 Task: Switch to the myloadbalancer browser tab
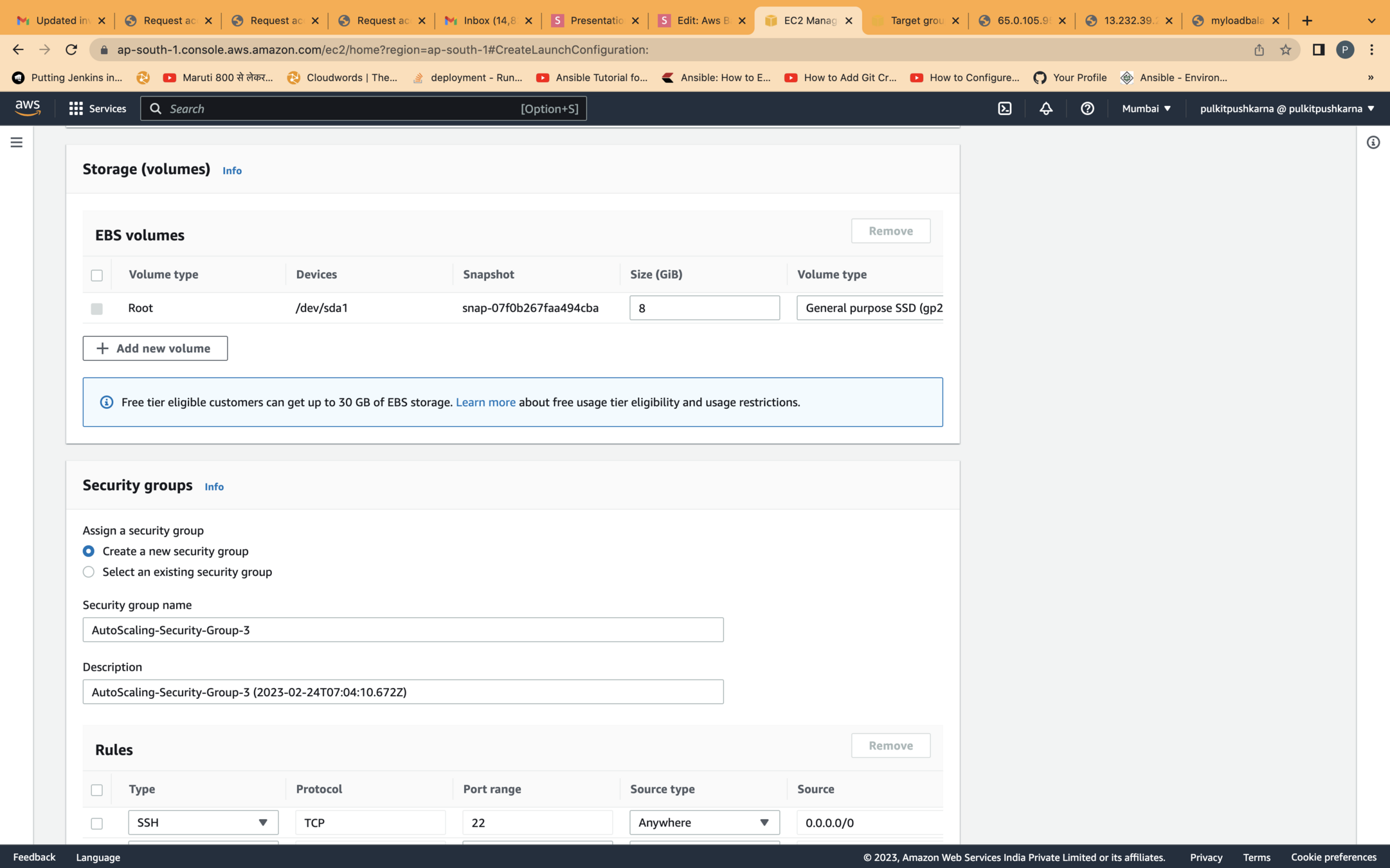click(x=1234, y=21)
